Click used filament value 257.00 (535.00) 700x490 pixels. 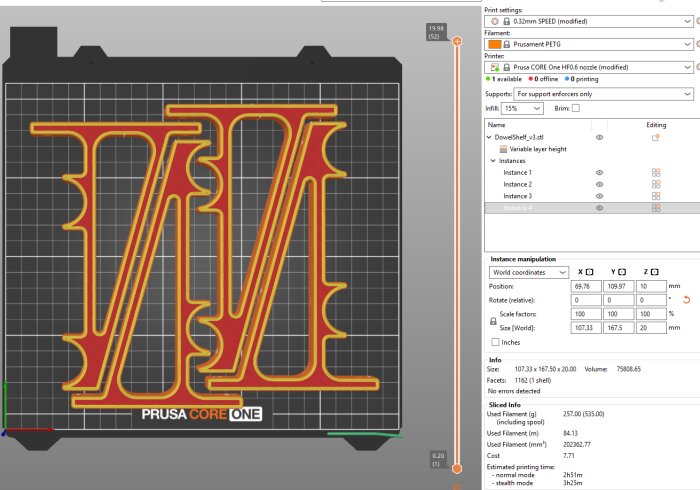(583, 414)
